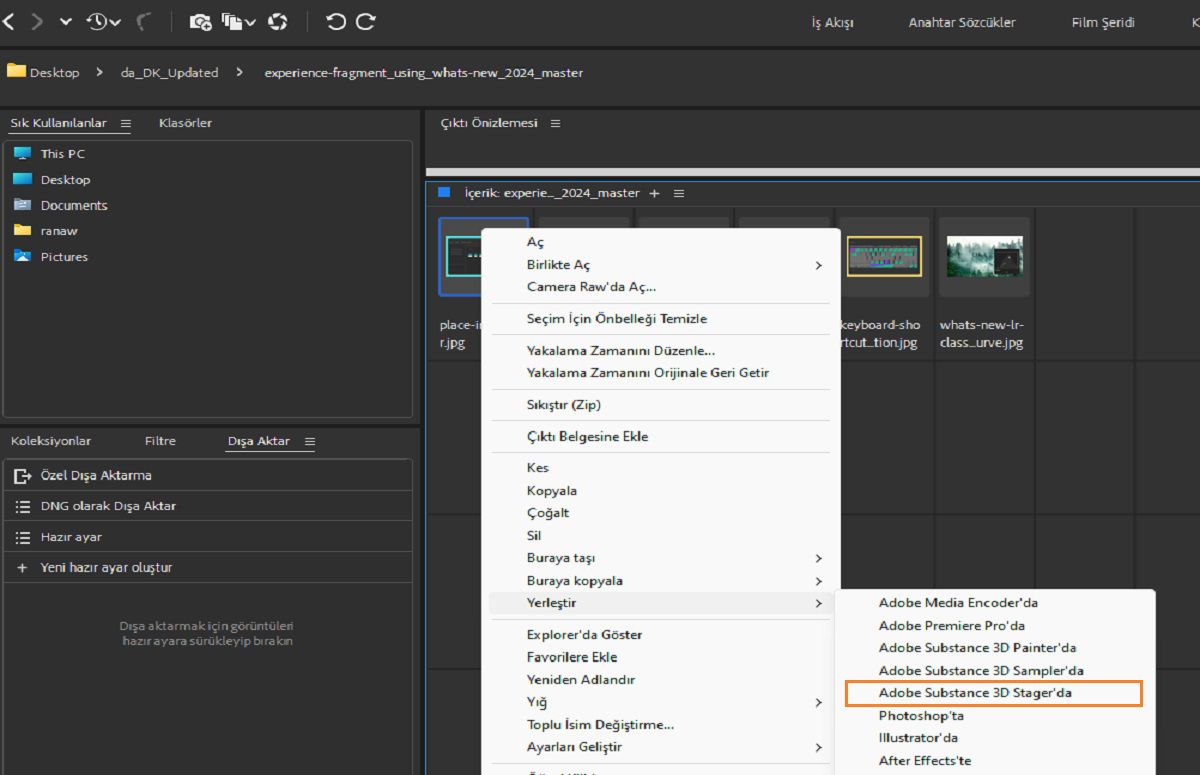Switch to the Koleksiyonlar tab
Viewport: 1200px width, 775px height.
pyautogui.click(x=51, y=441)
